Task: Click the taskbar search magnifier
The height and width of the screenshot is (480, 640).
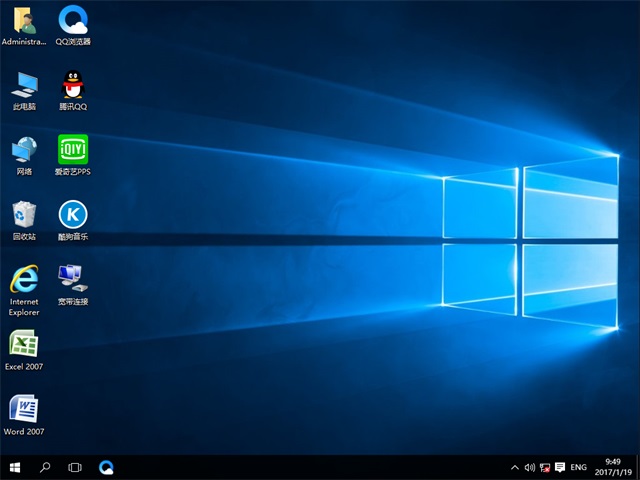Action: 45,467
